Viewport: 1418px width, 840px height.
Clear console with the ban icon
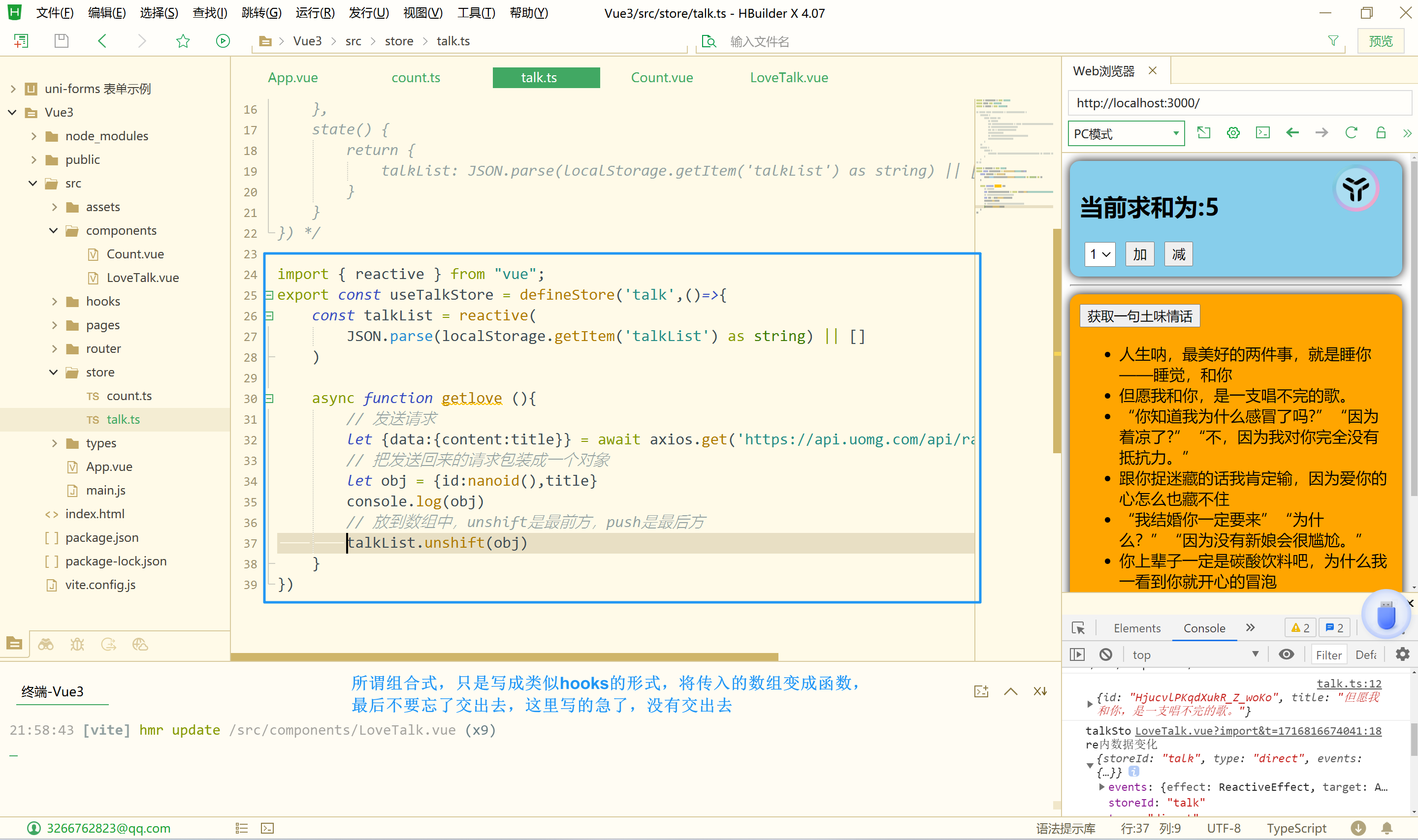click(1105, 655)
